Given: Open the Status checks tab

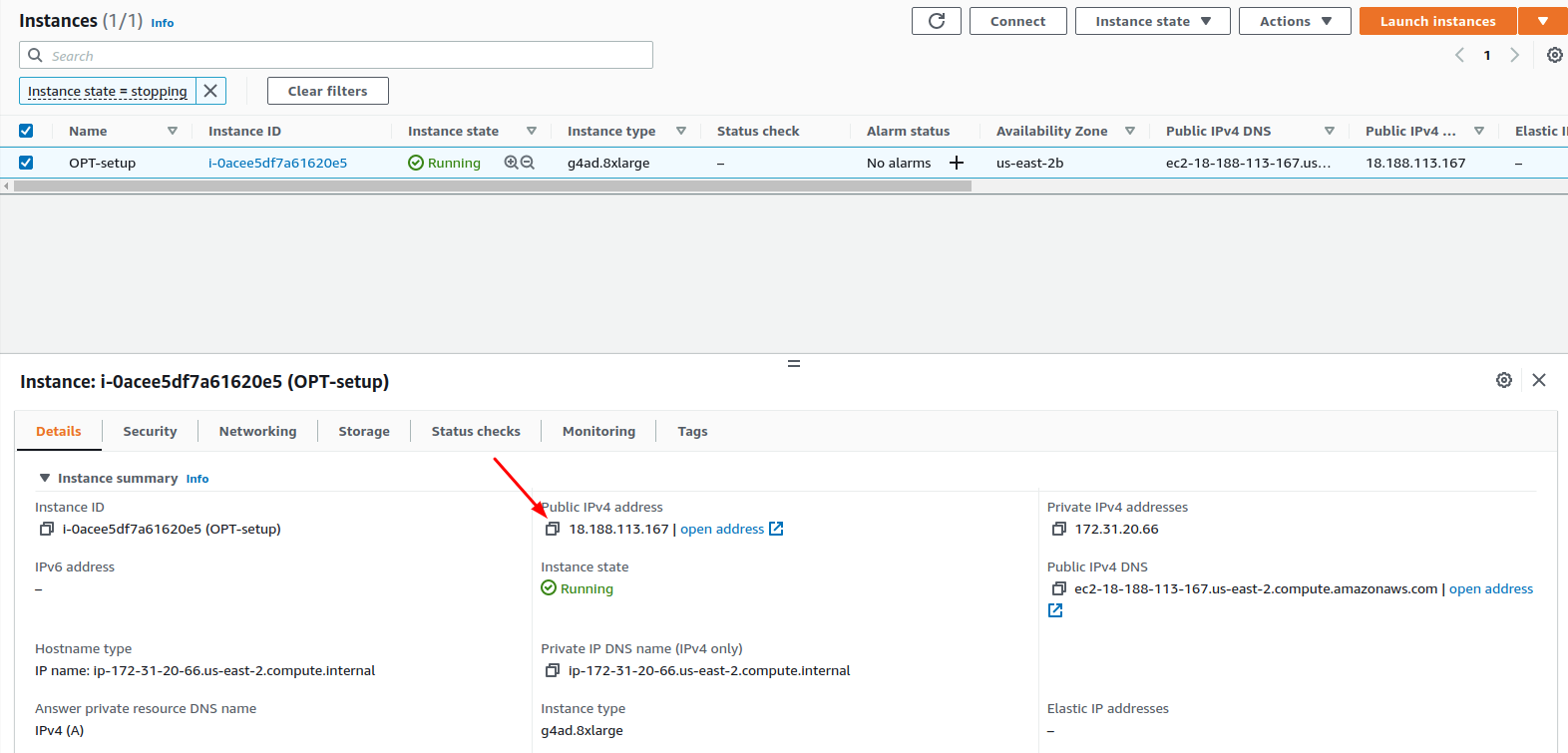Looking at the screenshot, I should [475, 431].
